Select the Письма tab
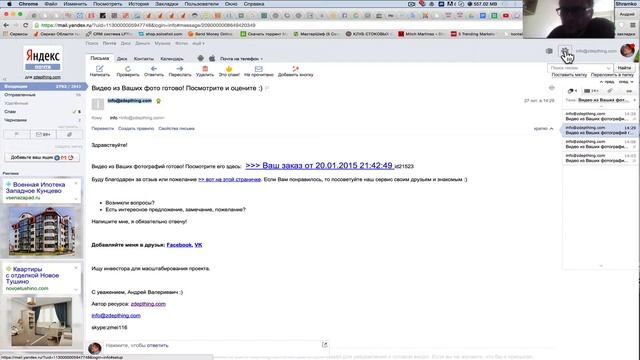Image resolution: width=640 pixels, height=360 pixels. pyautogui.click(x=100, y=58)
